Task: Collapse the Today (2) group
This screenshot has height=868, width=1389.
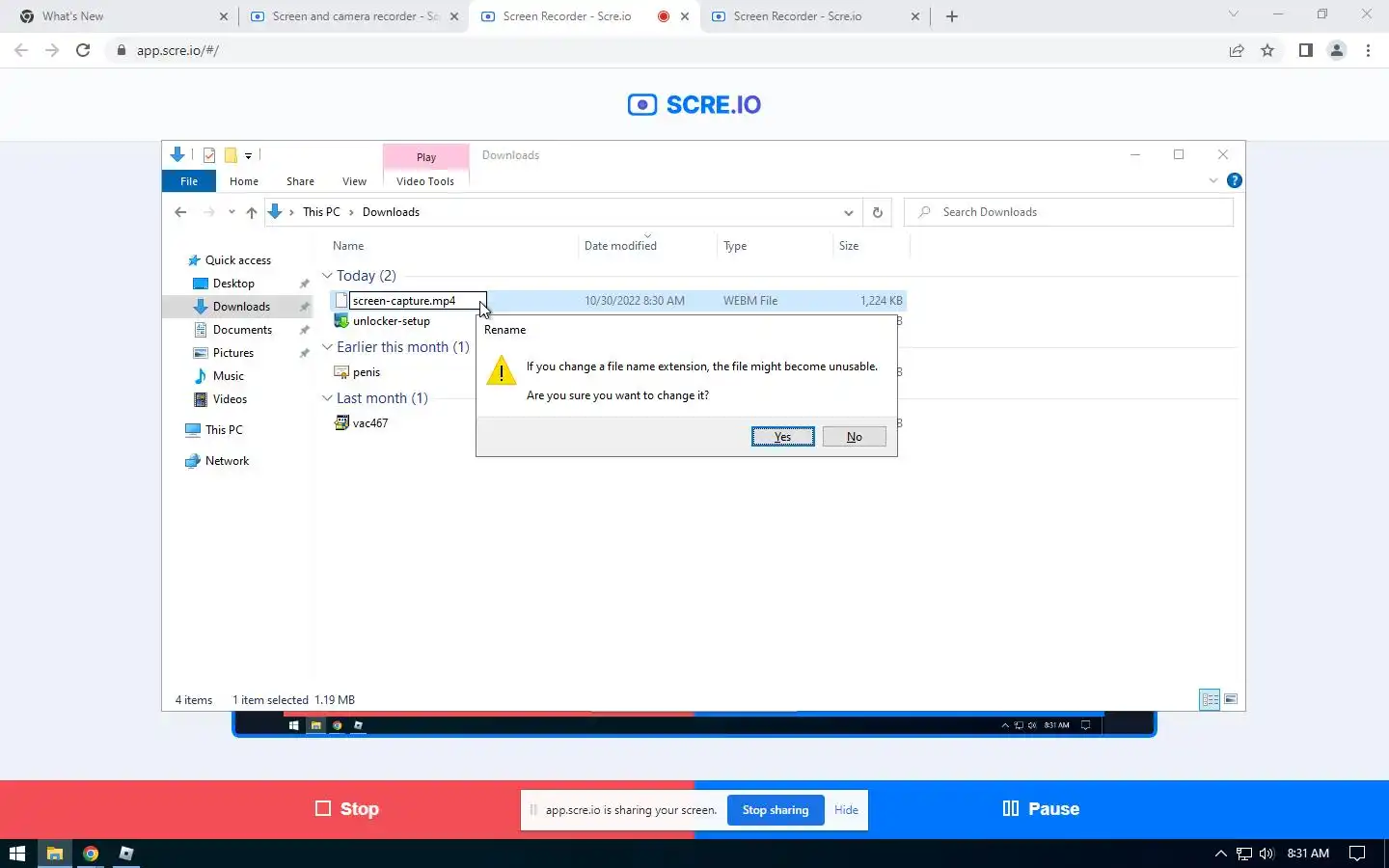Action: pos(327,276)
